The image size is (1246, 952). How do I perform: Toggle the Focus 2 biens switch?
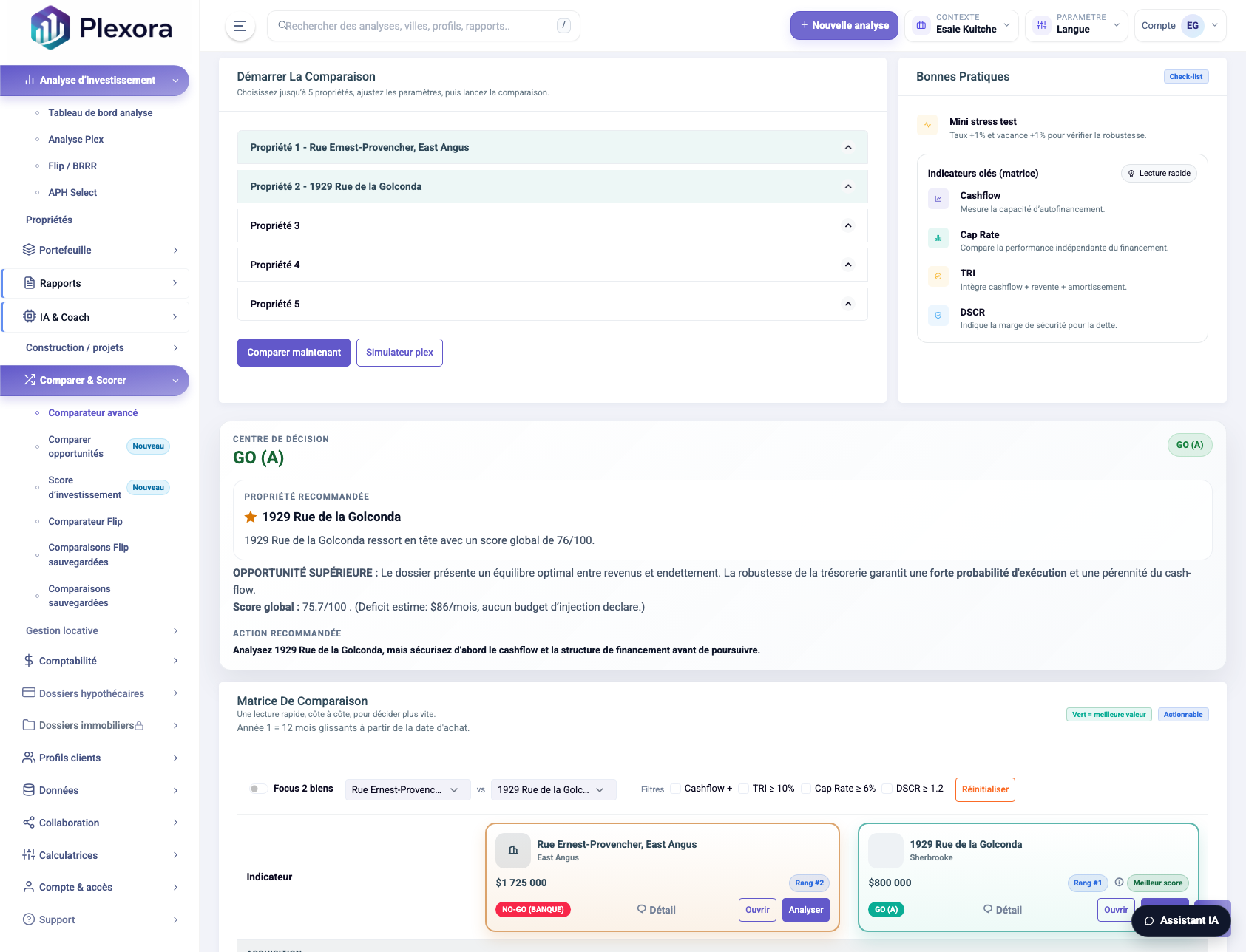click(258, 789)
